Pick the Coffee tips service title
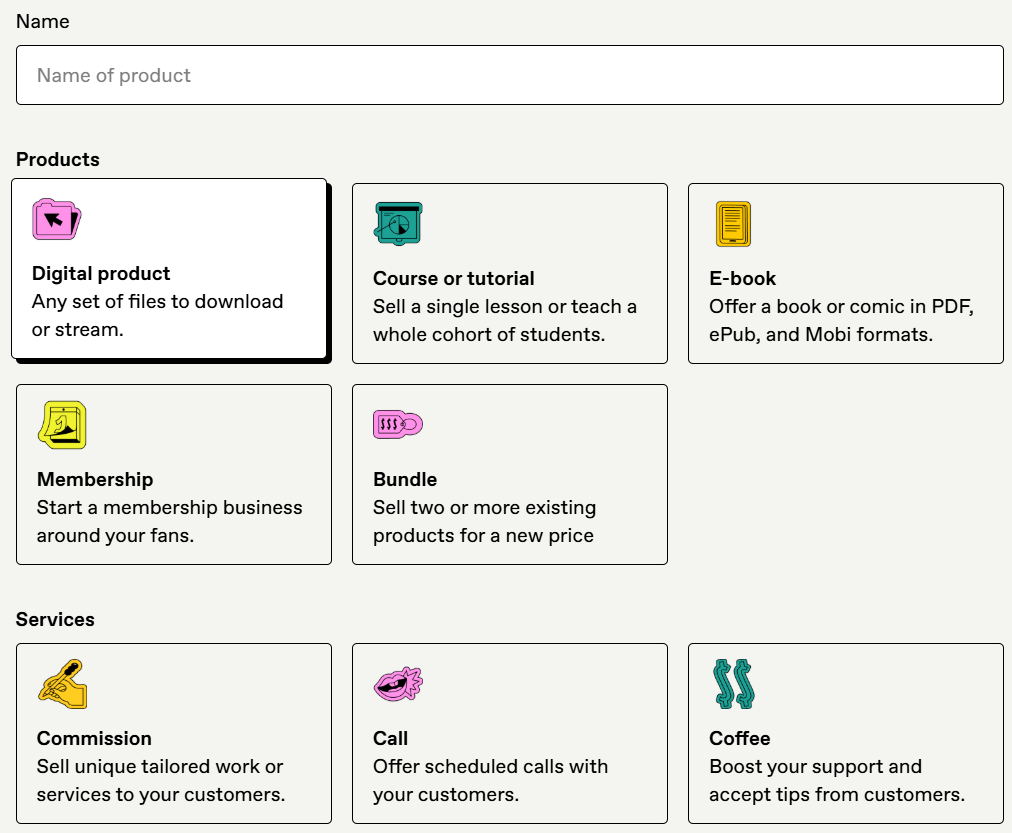The image size is (1012, 833). click(739, 739)
